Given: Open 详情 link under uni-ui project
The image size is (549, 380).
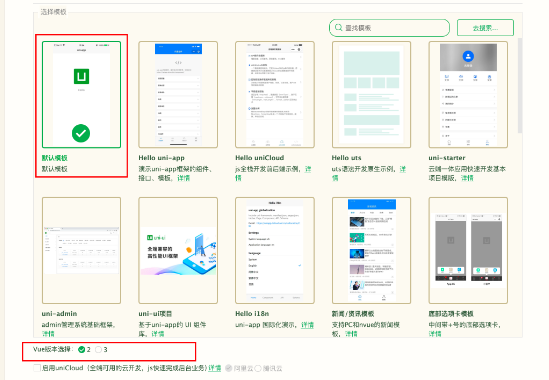Looking at the screenshot, I should (x=158, y=334).
